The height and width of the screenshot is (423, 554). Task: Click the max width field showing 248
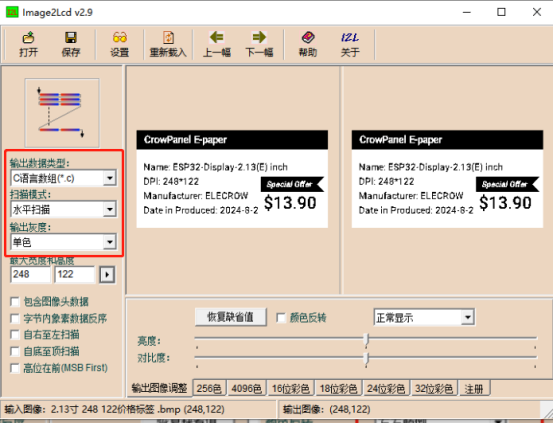pos(30,275)
